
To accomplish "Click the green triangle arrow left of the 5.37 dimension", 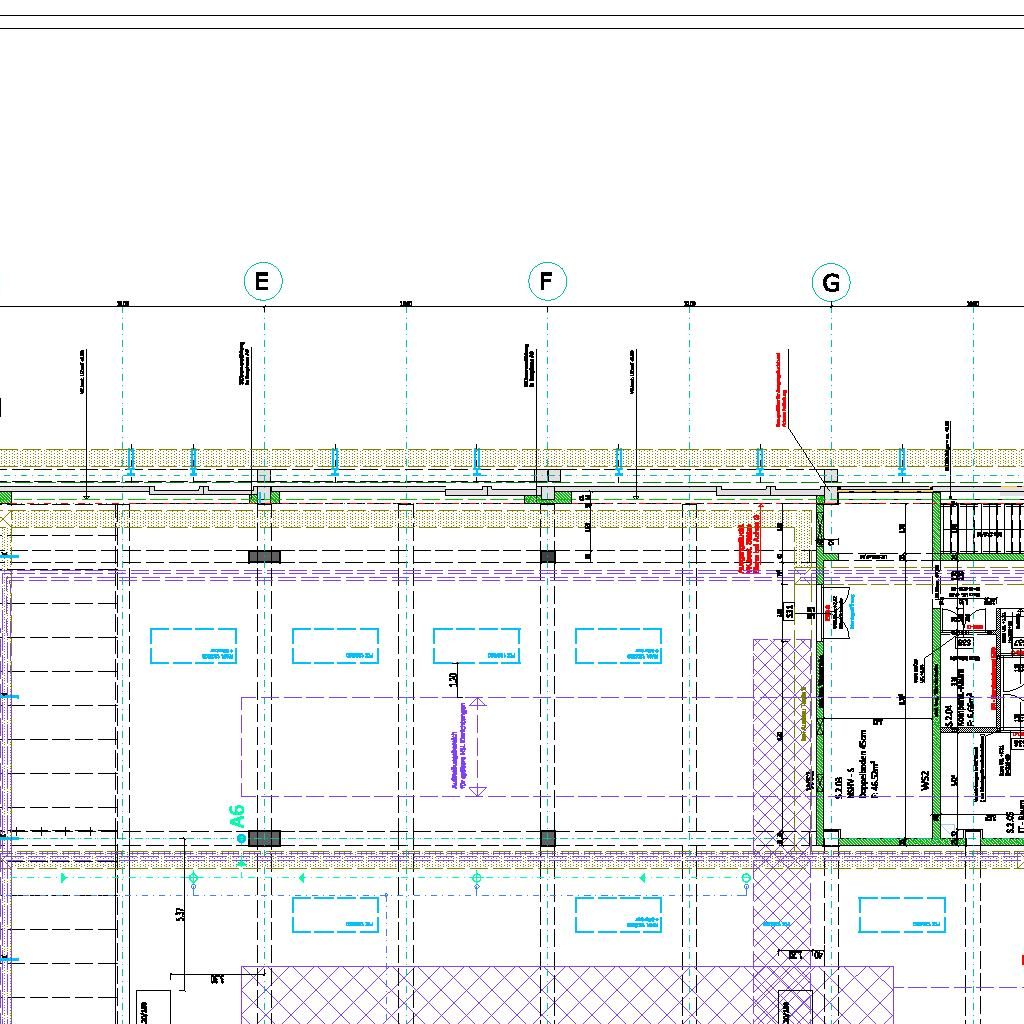I will [x=63, y=878].
